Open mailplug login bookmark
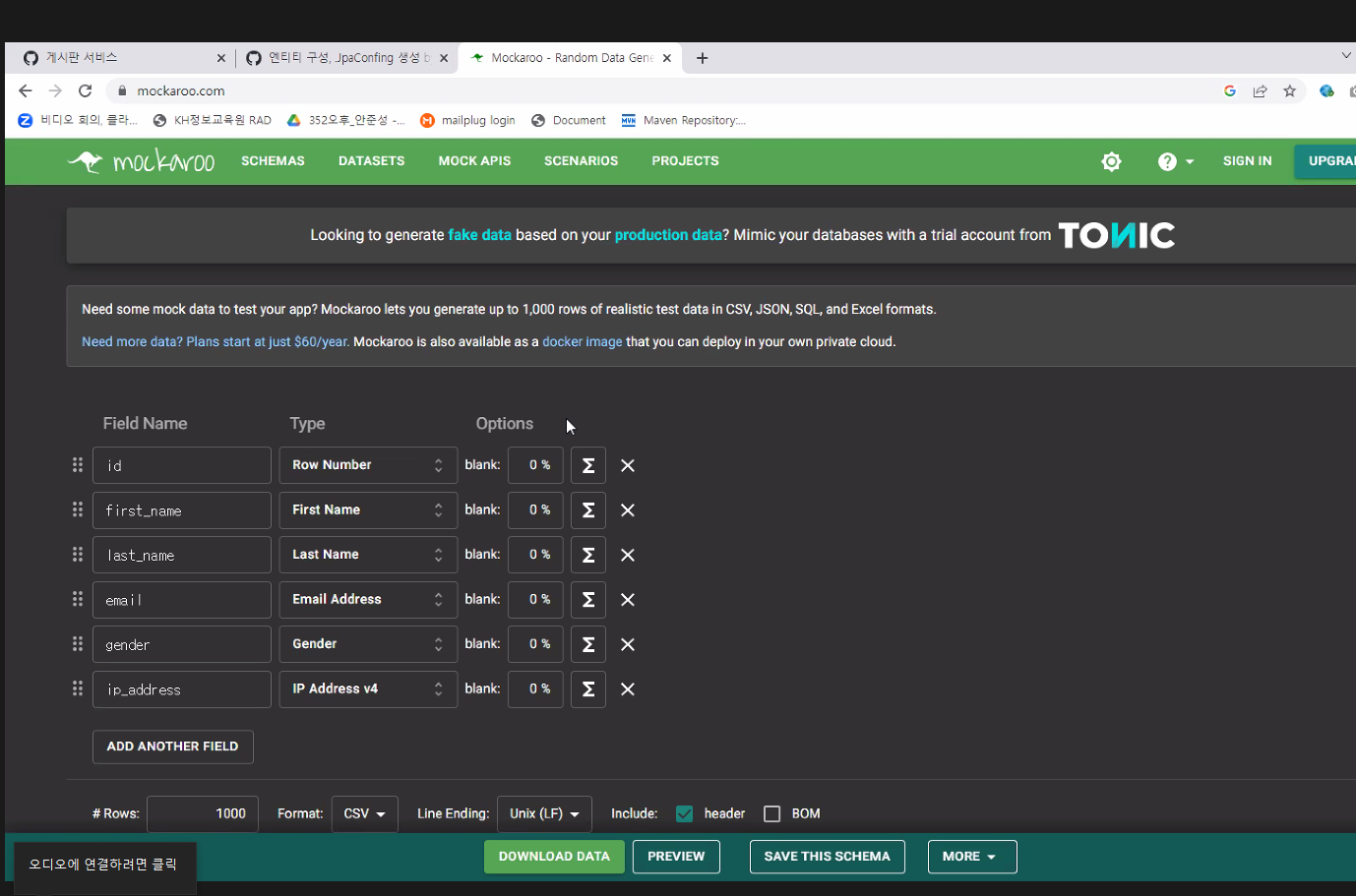Viewport: 1356px width, 896px height. point(467,120)
